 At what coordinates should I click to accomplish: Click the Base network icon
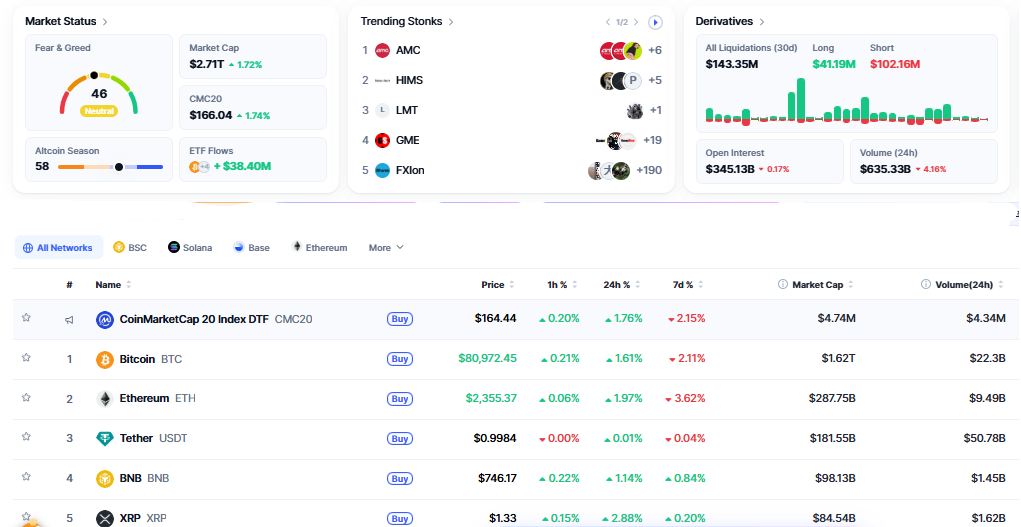click(x=238, y=247)
